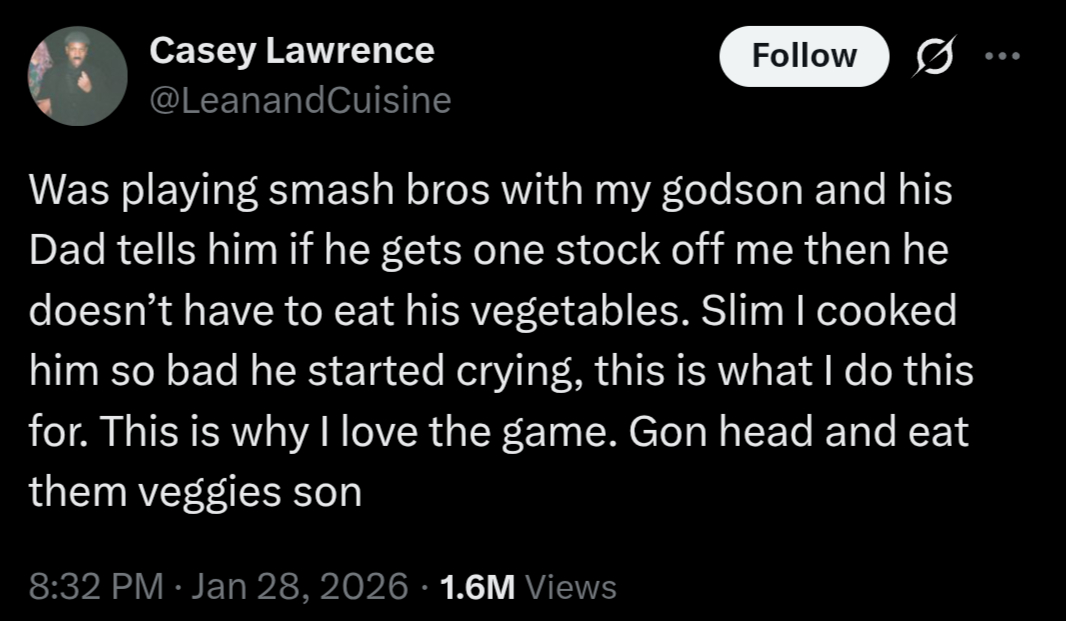Open the 8:32 PM timestamp link
The image size is (1066, 621).
click(x=96, y=586)
